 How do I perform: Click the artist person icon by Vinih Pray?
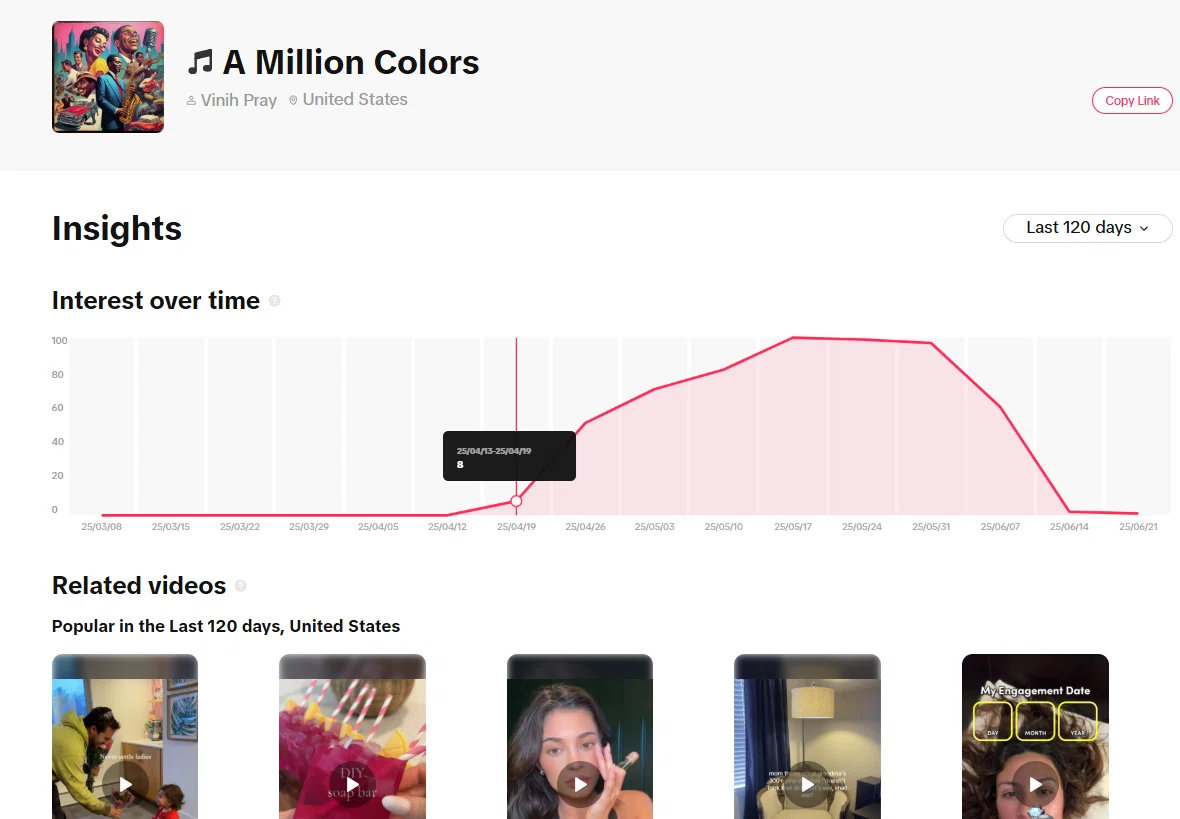click(191, 100)
